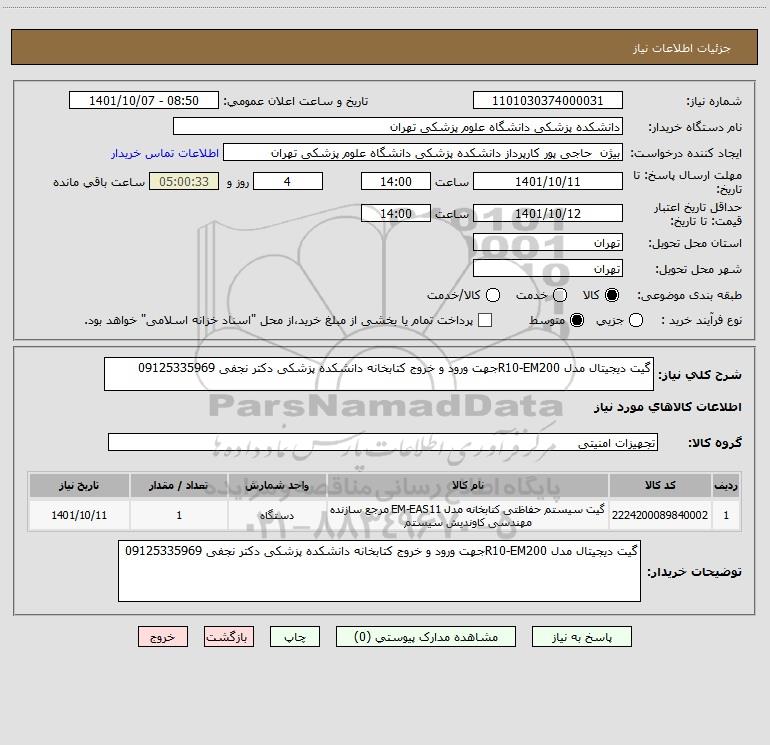Click the نام کالا column header
The image size is (770, 745).
(468, 485)
